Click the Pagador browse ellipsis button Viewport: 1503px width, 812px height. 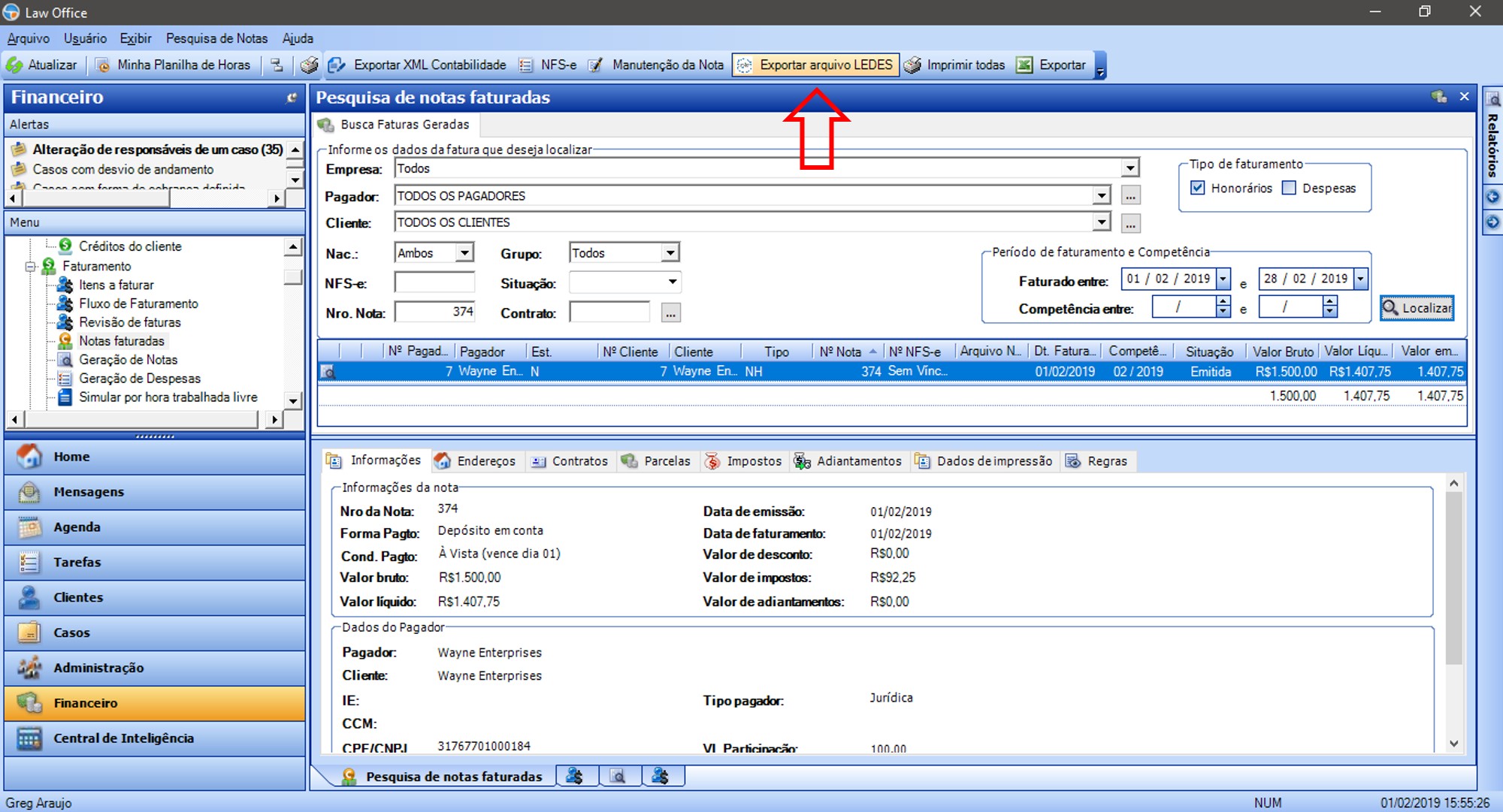(1130, 196)
